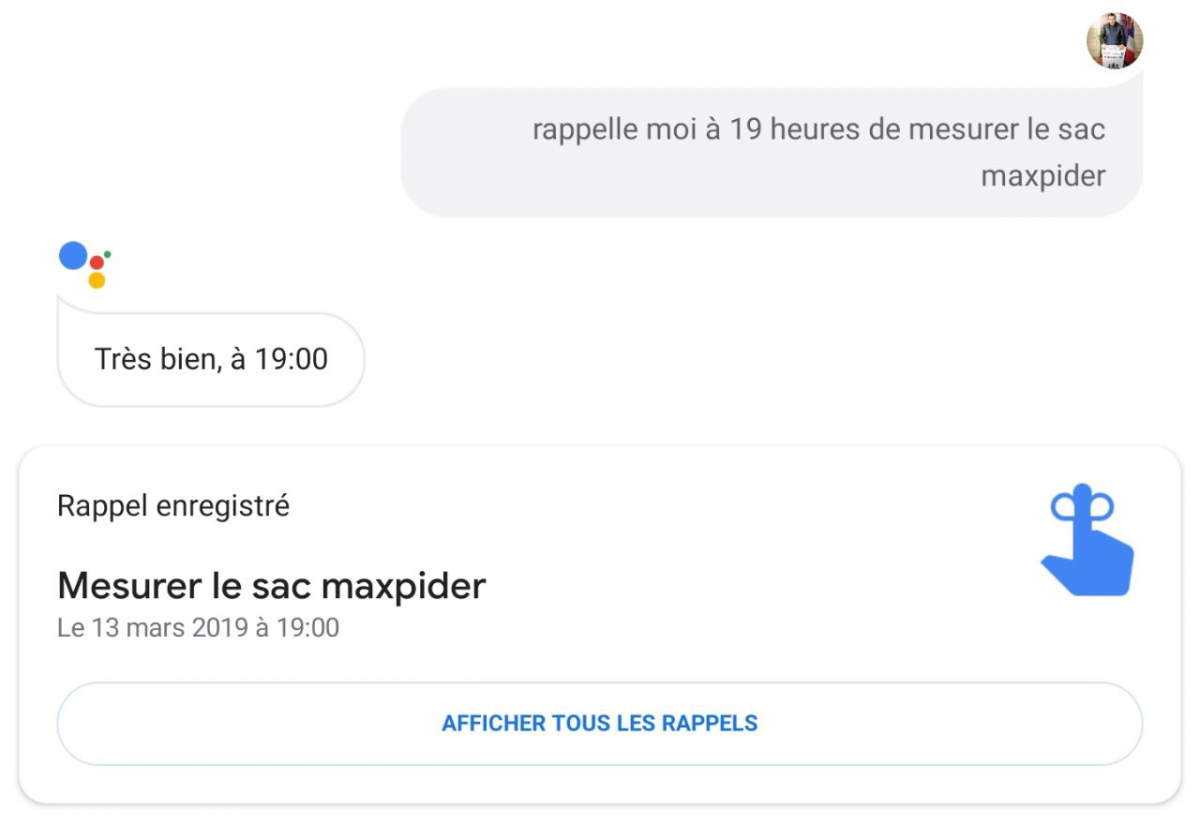Image resolution: width=1200 pixels, height=840 pixels.
Task: Click the "Rappel enregistré" card heading
Action: click(173, 506)
